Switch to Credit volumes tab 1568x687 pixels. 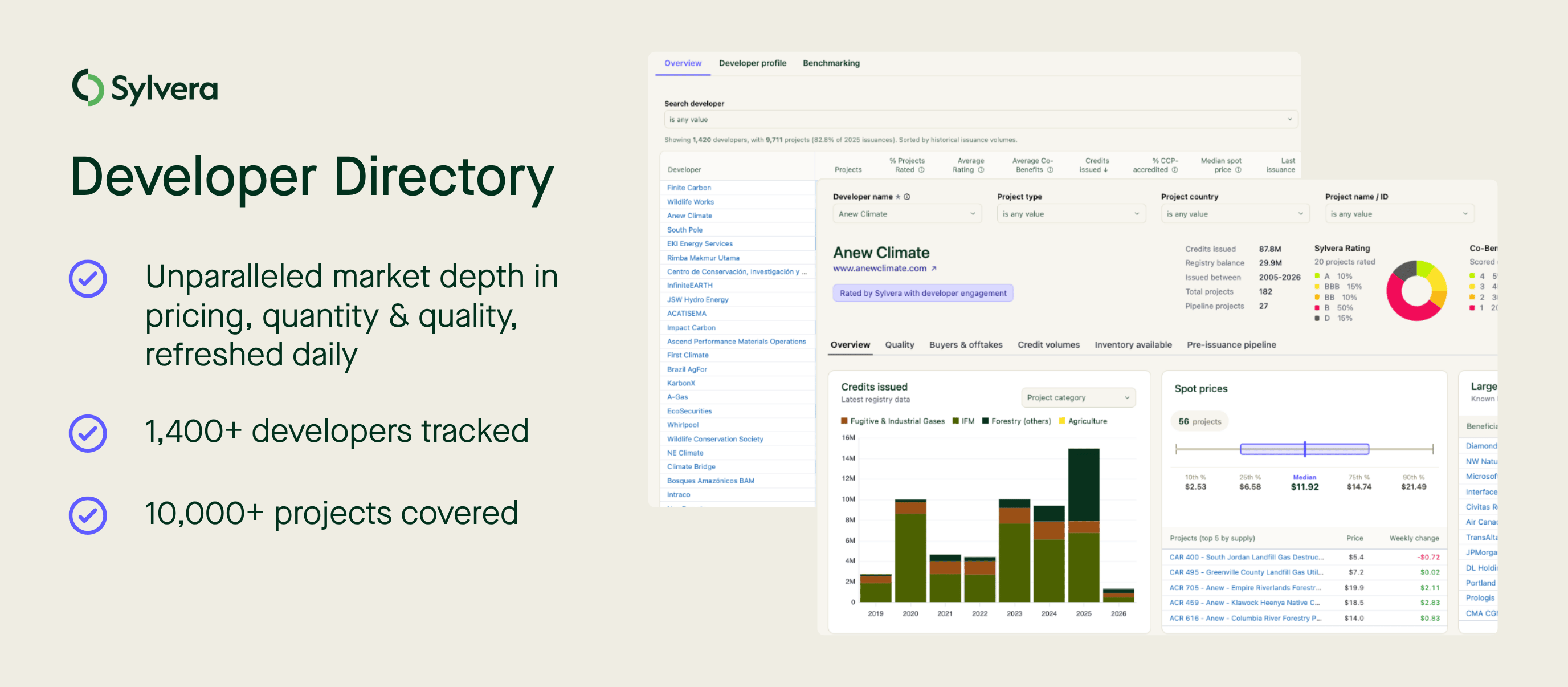tap(1049, 345)
